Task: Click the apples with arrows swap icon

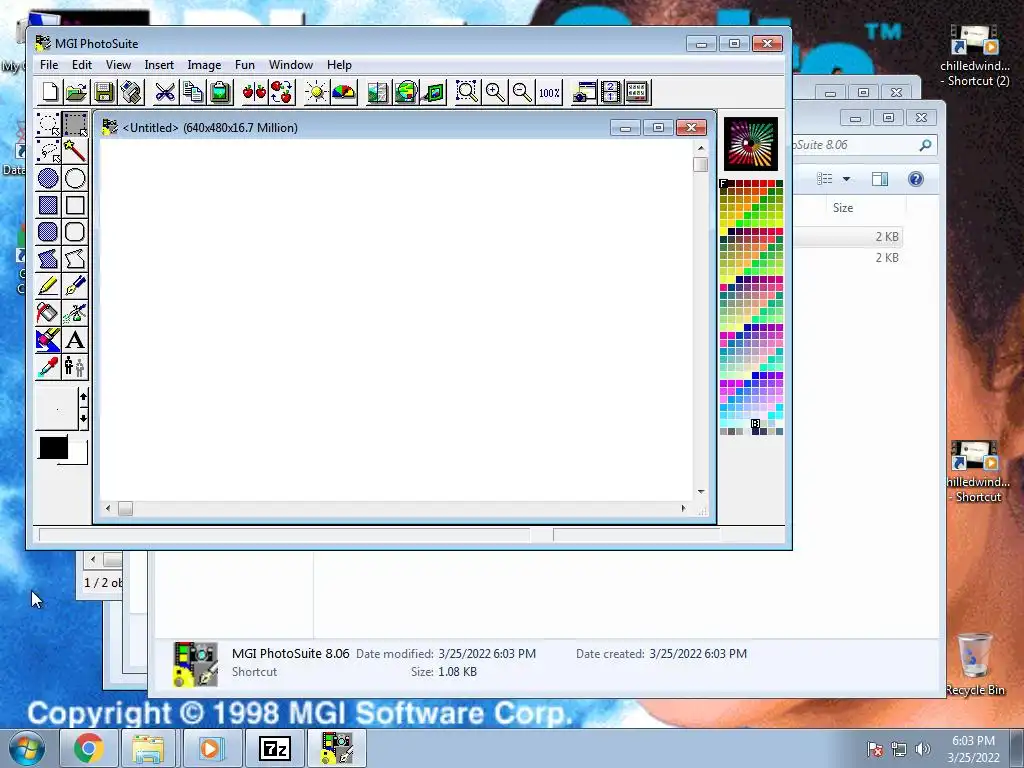Action: click(x=281, y=92)
